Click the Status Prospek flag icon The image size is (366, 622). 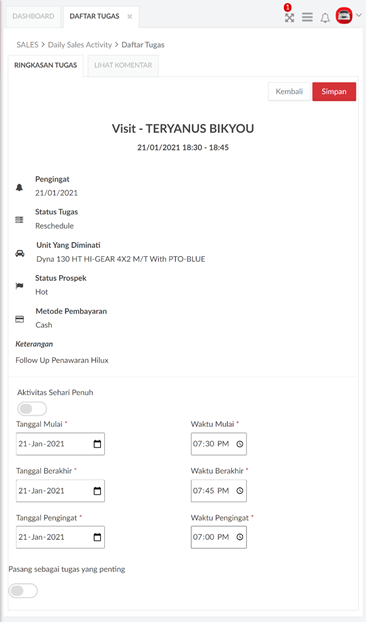19,286
